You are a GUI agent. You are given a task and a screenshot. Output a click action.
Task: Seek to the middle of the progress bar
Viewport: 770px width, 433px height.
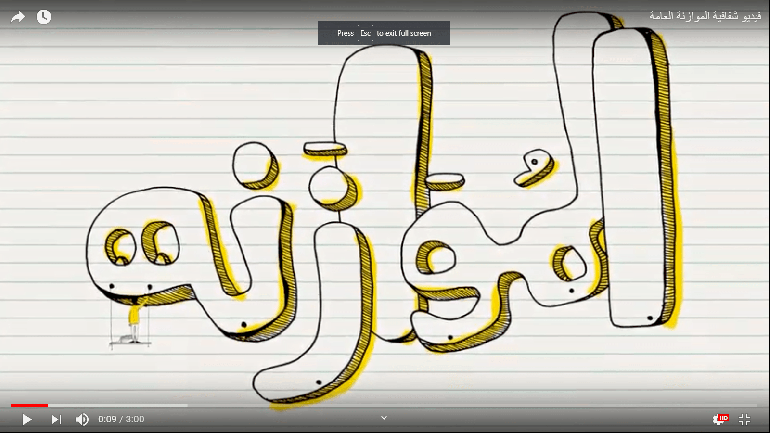coord(385,405)
